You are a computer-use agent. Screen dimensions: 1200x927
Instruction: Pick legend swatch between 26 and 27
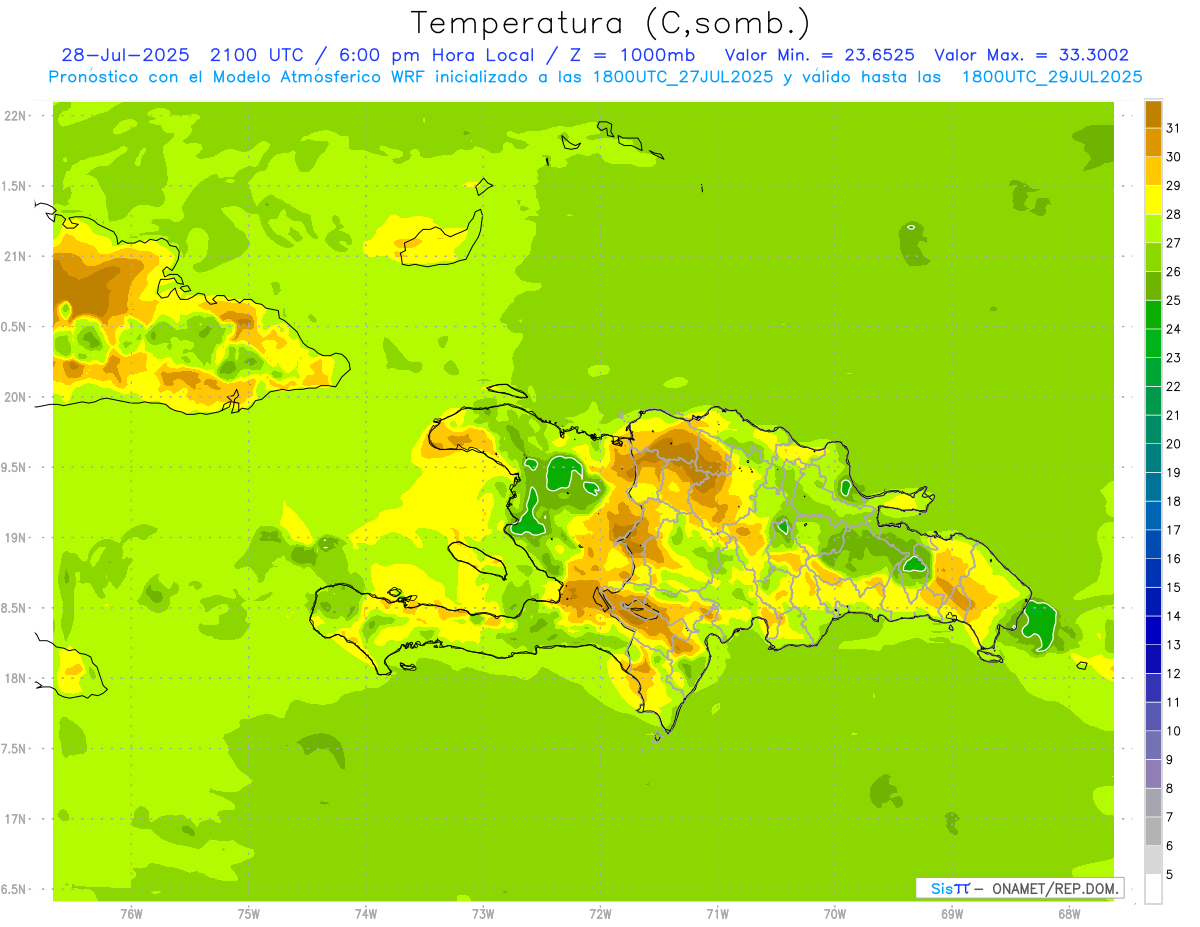click(x=1153, y=257)
